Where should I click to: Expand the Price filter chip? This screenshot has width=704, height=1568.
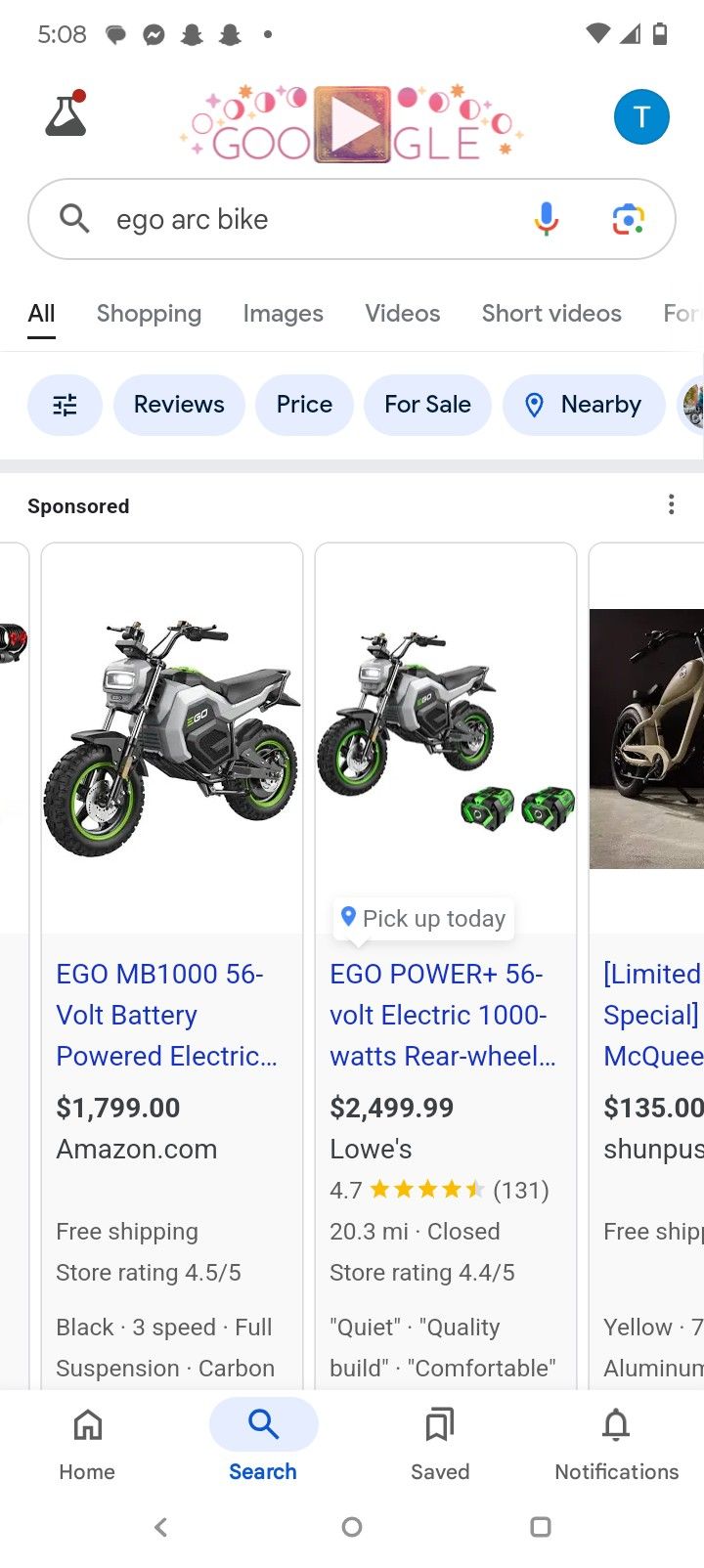(304, 405)
